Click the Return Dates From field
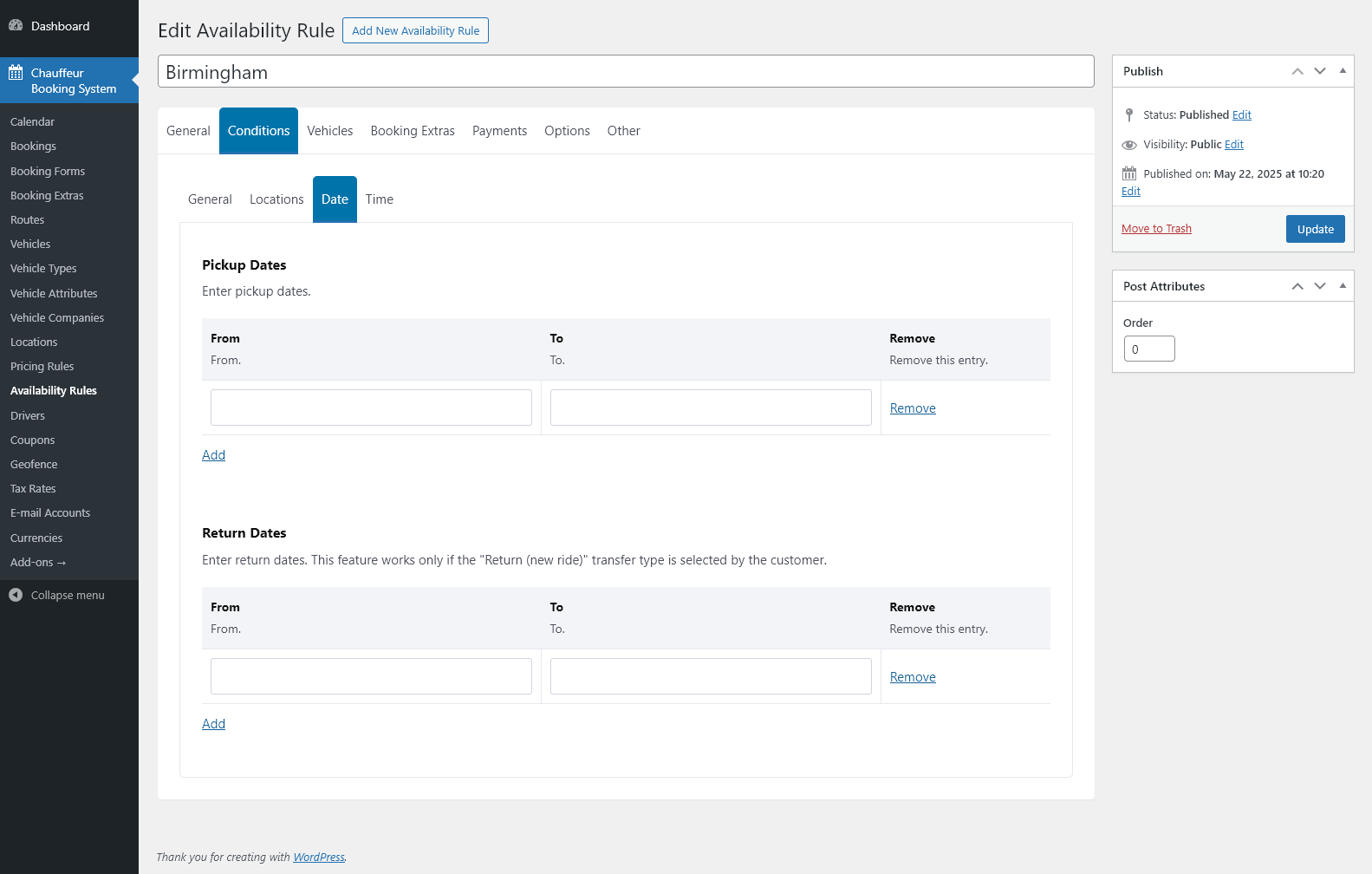Screen dimensions: 1372x874 371,676
